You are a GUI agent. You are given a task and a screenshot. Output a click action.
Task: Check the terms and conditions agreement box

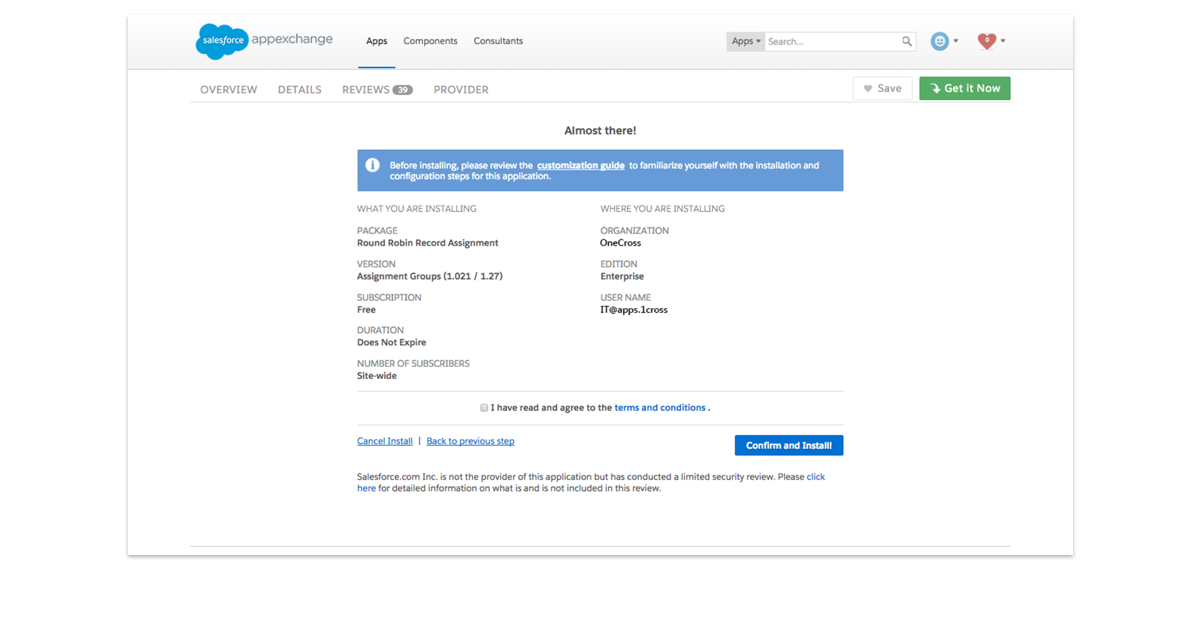pyautogui.click(x=484, y=408)
